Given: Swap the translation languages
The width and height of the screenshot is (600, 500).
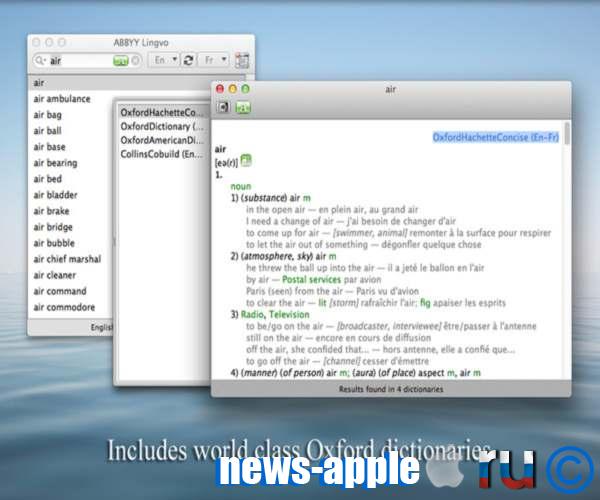Looking at the screenshot, I should click(188, 60).
